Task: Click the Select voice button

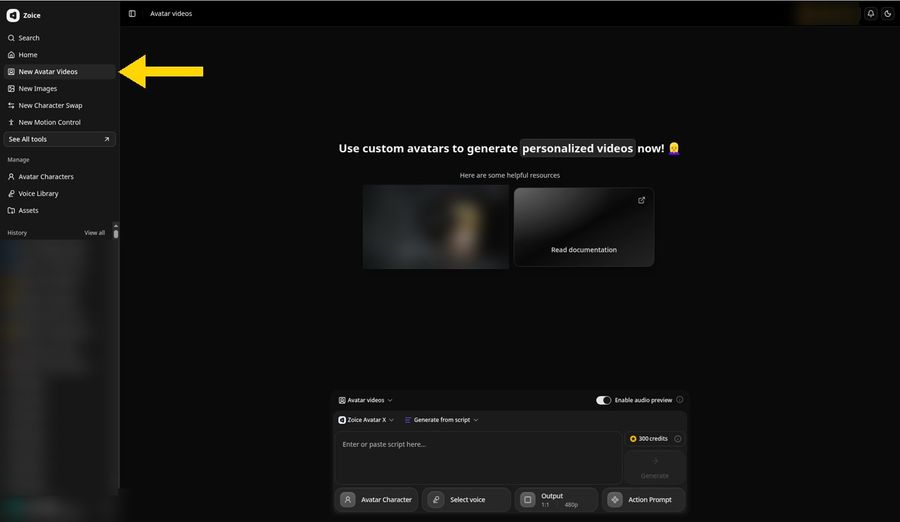Action: click(466, 500)
